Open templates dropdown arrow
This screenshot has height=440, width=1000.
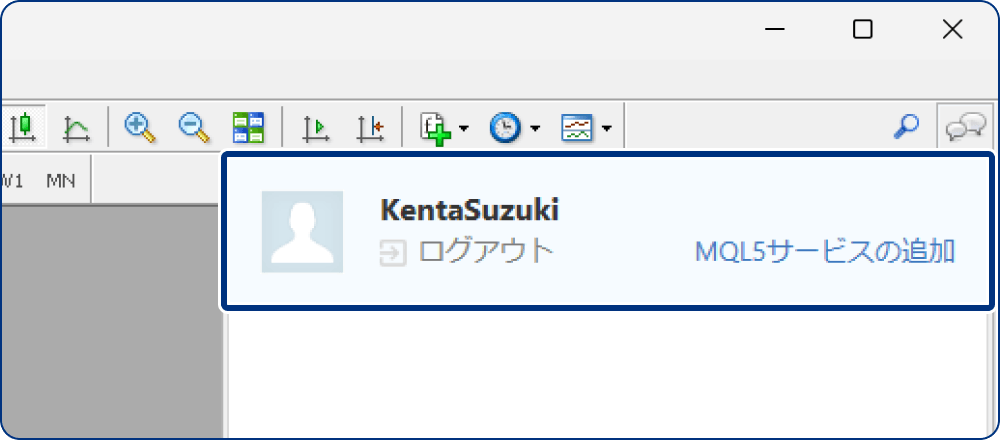[x=607, y=129]
